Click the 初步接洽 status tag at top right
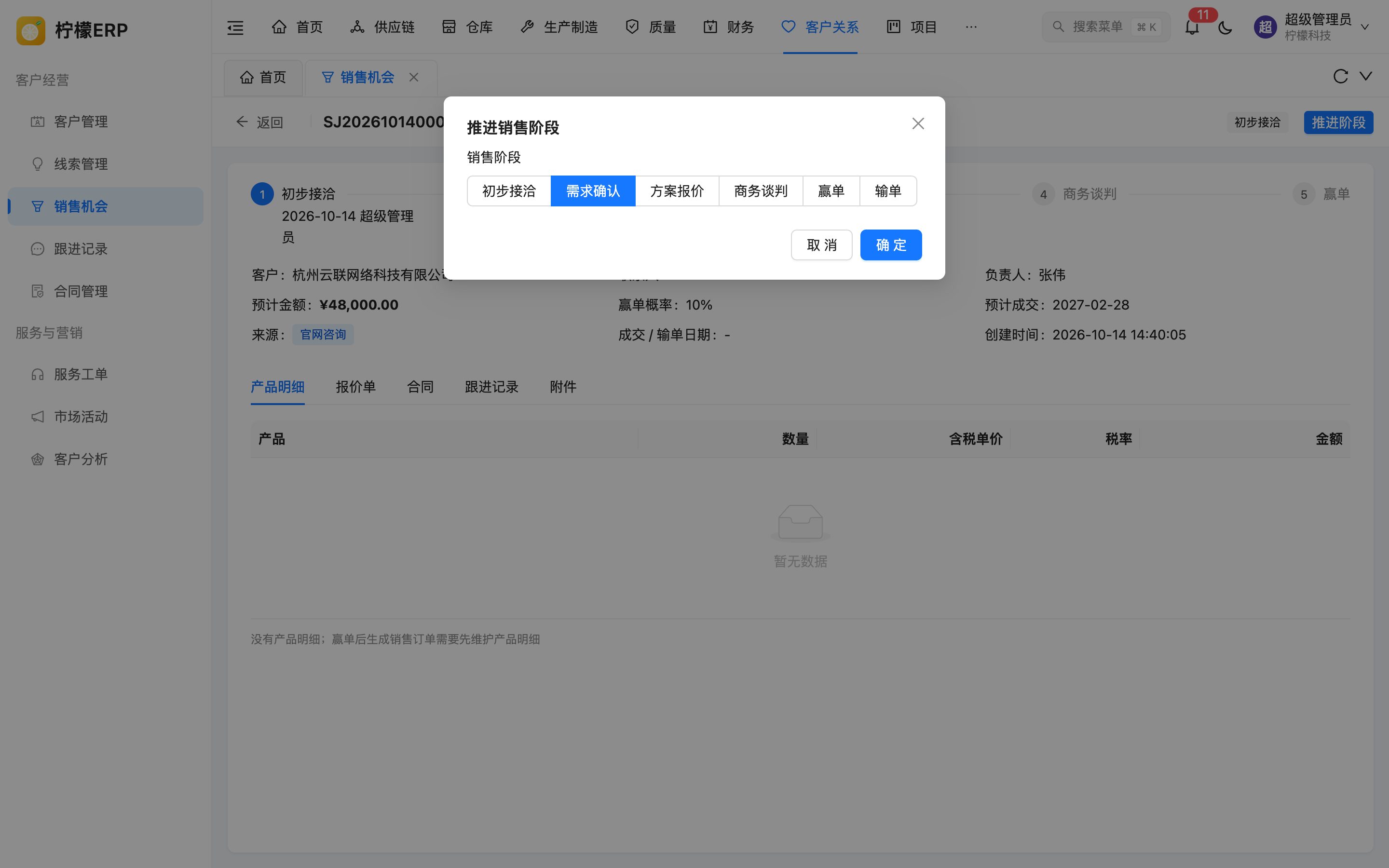Image resolution: width=1389 pixels, height=868 pixels. click(x=1257, y=122)
